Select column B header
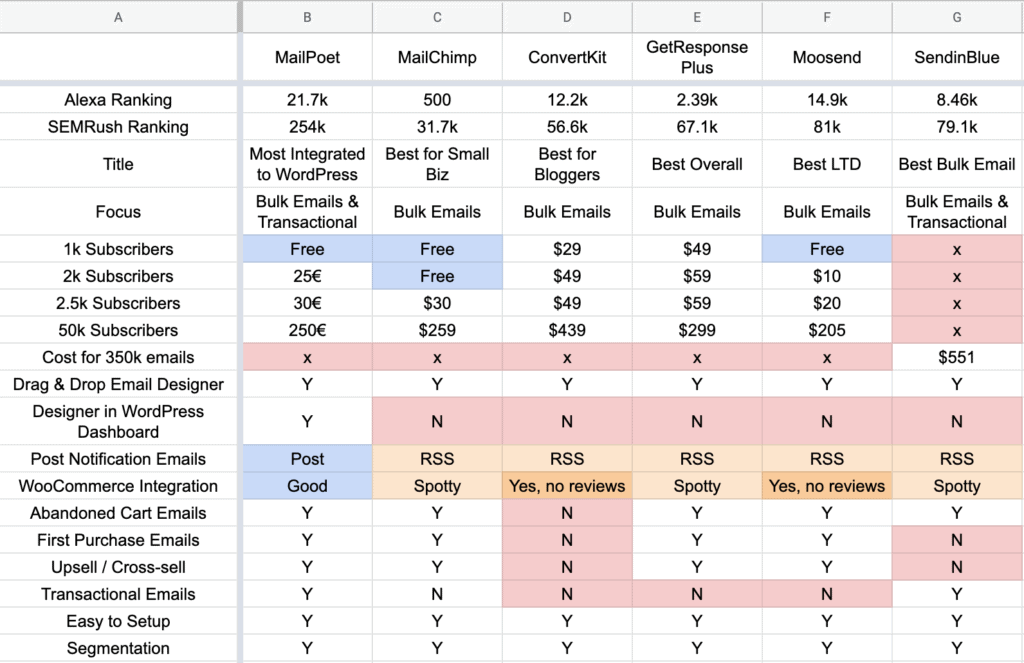 [x=307, y=17]
